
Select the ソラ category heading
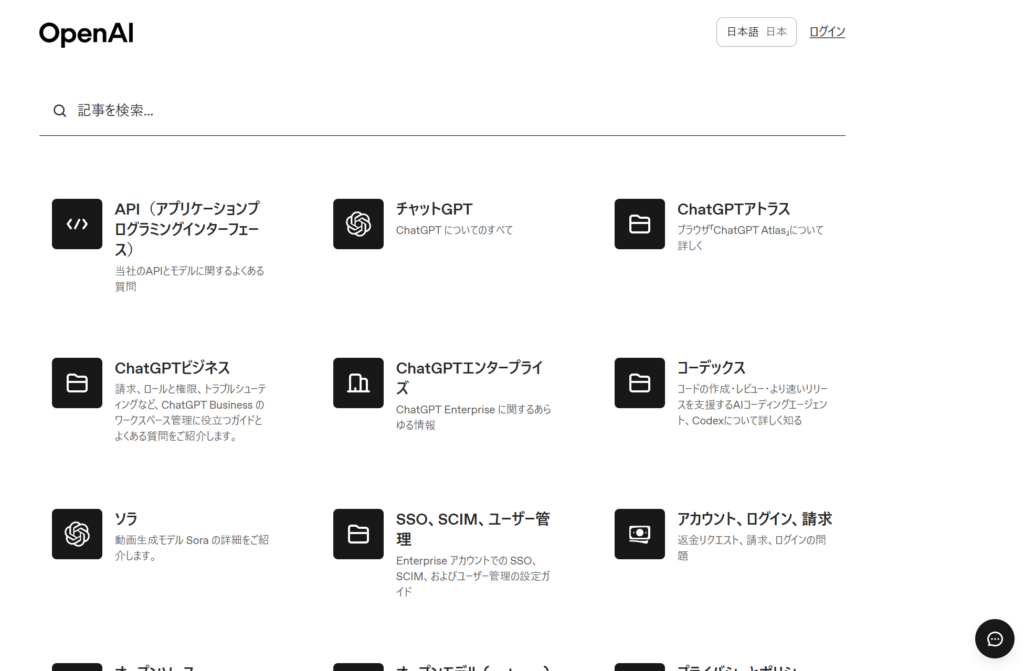(126, 519)
